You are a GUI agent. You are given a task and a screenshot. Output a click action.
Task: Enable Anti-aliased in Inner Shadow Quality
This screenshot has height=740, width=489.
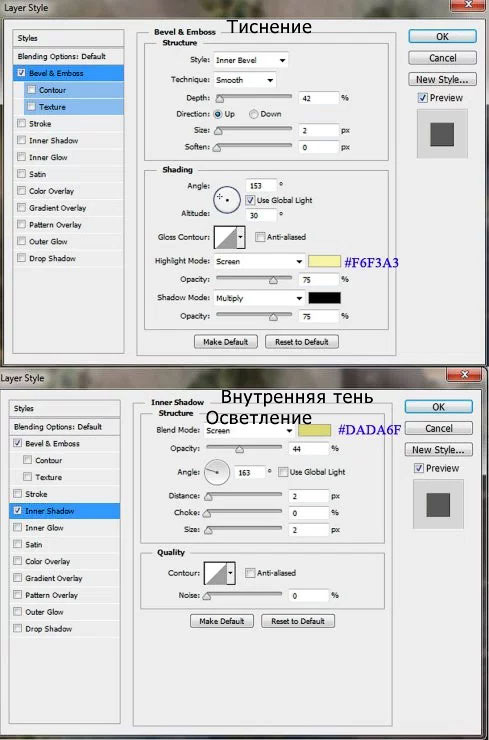click(250, 573)
